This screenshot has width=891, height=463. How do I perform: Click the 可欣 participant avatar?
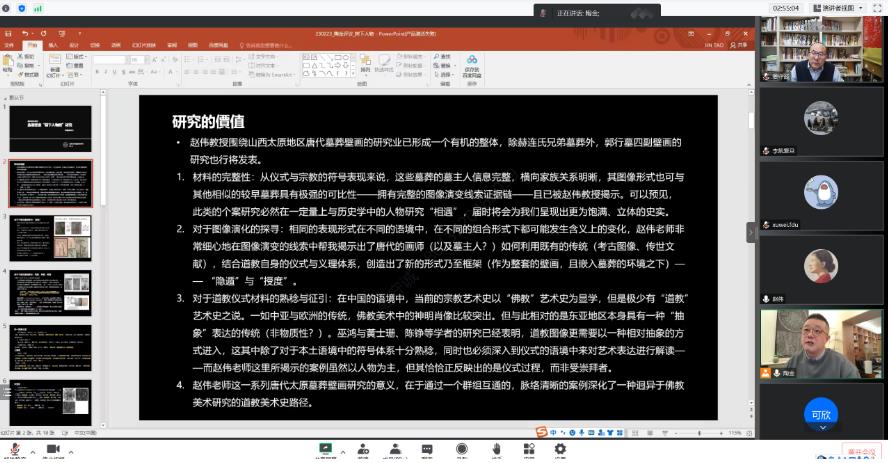tap(821, 414)
